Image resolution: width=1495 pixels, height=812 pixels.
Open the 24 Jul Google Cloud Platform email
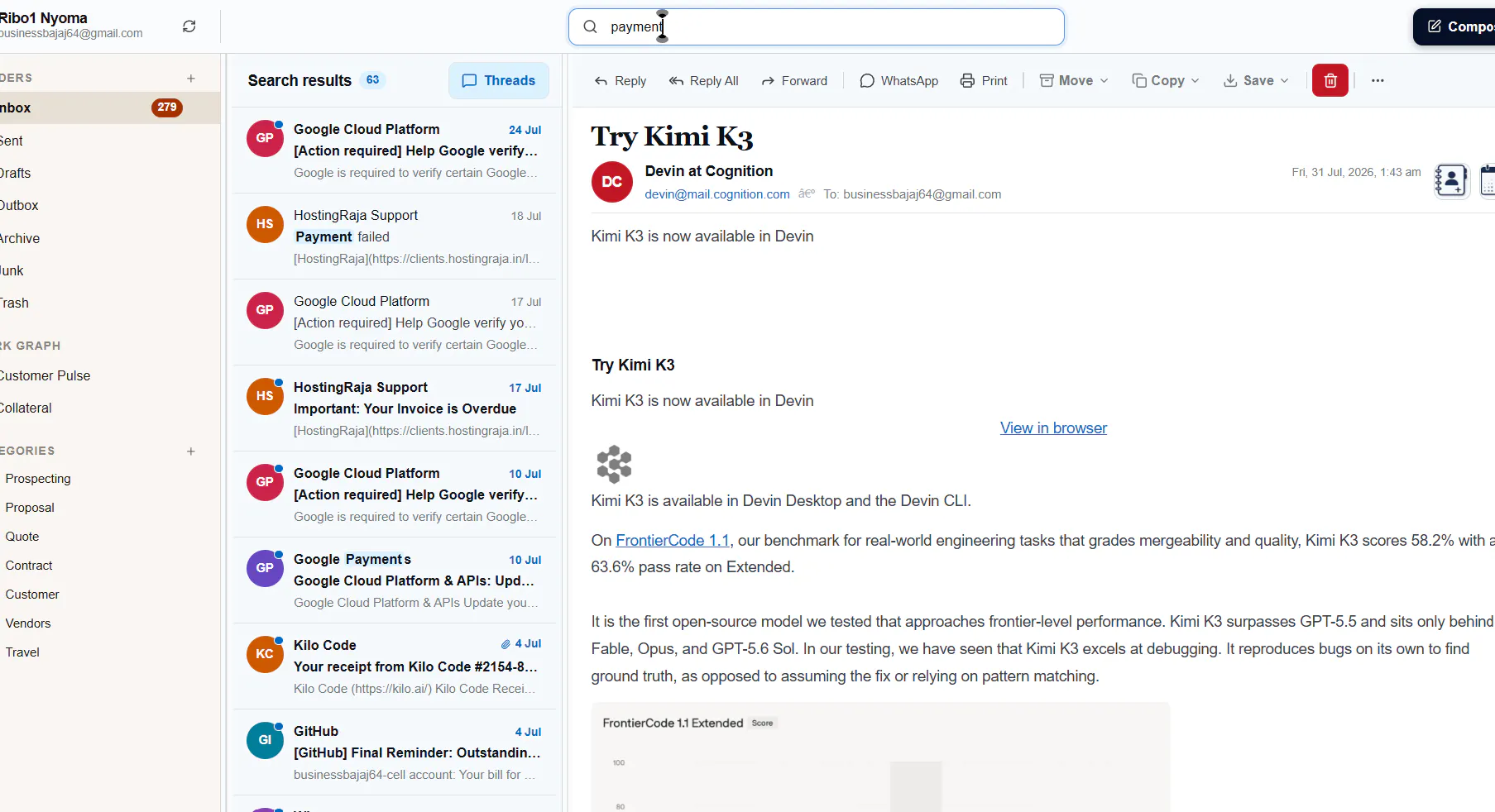click(x=394, y=150)
